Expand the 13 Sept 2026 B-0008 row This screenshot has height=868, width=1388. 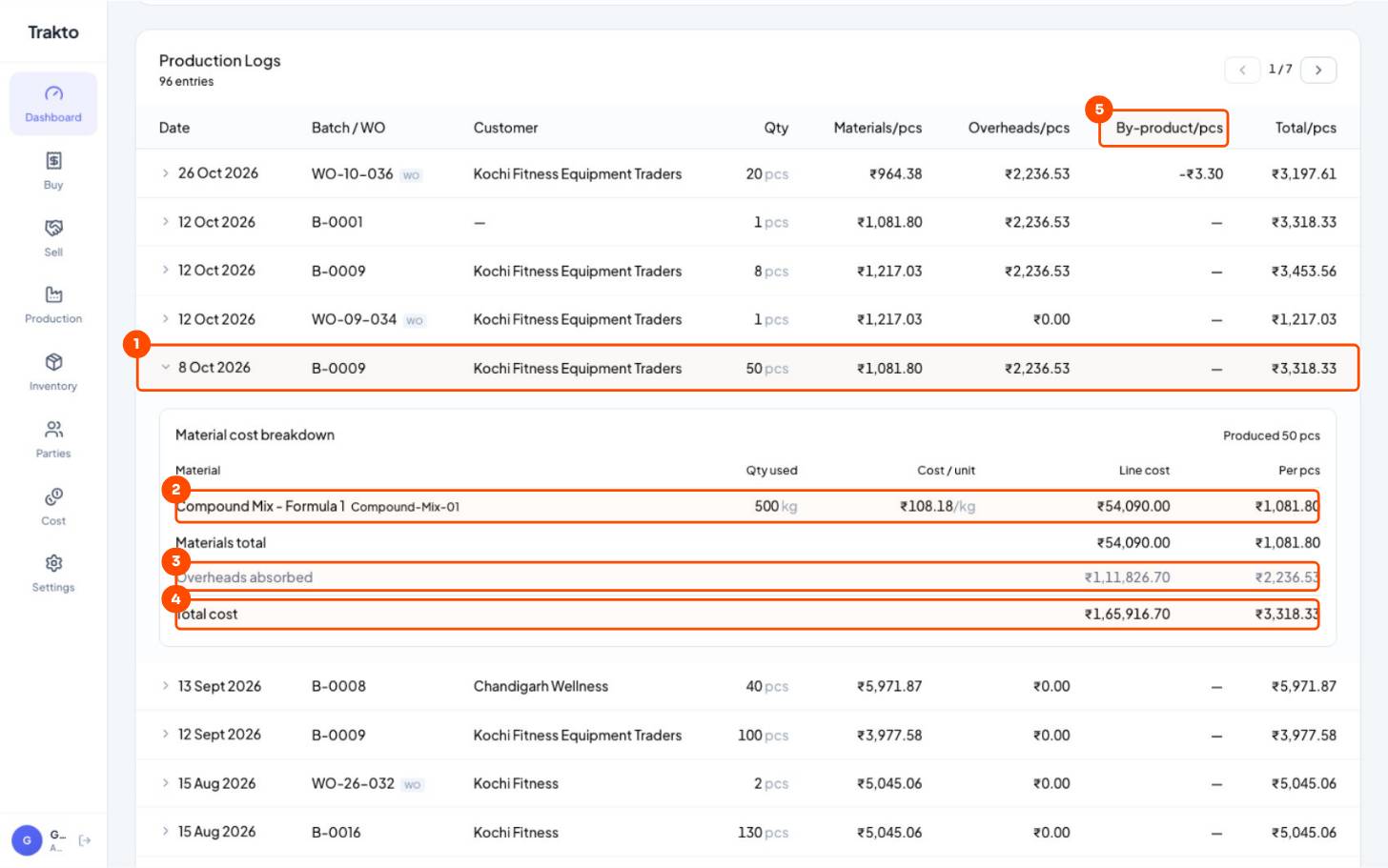click(x=165, y=686)
